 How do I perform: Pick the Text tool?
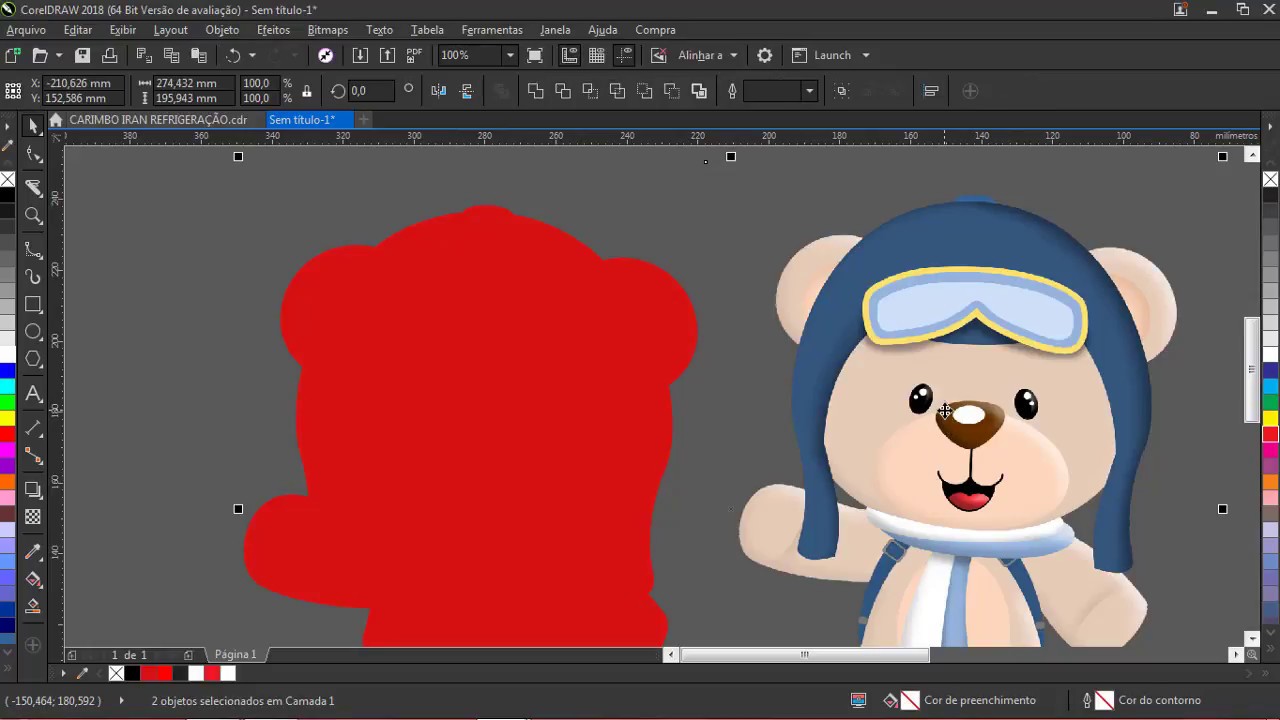(x=33, y=394)
